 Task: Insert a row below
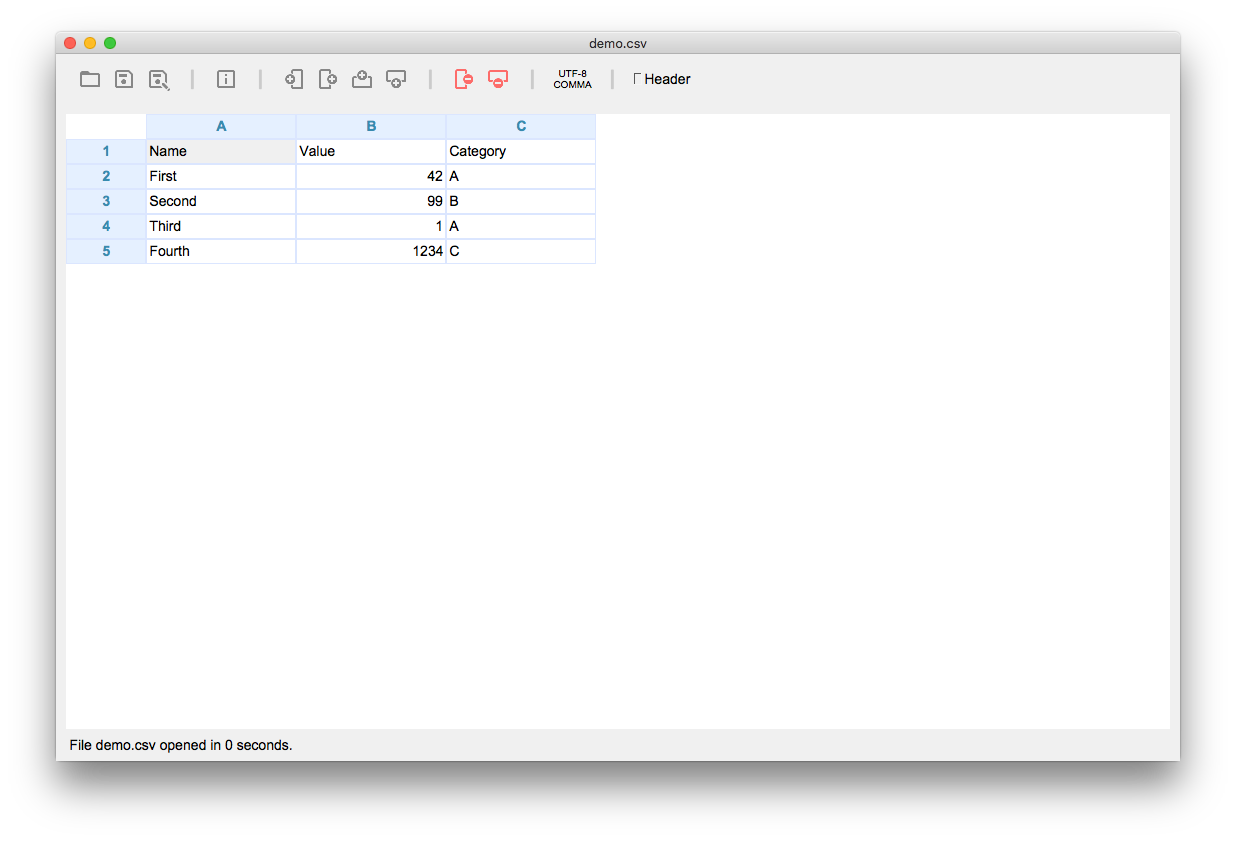coord(396,79)
